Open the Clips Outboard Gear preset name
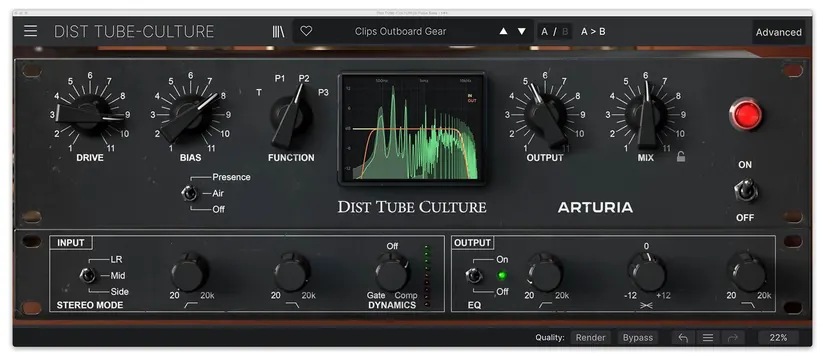 click(400, 32)
